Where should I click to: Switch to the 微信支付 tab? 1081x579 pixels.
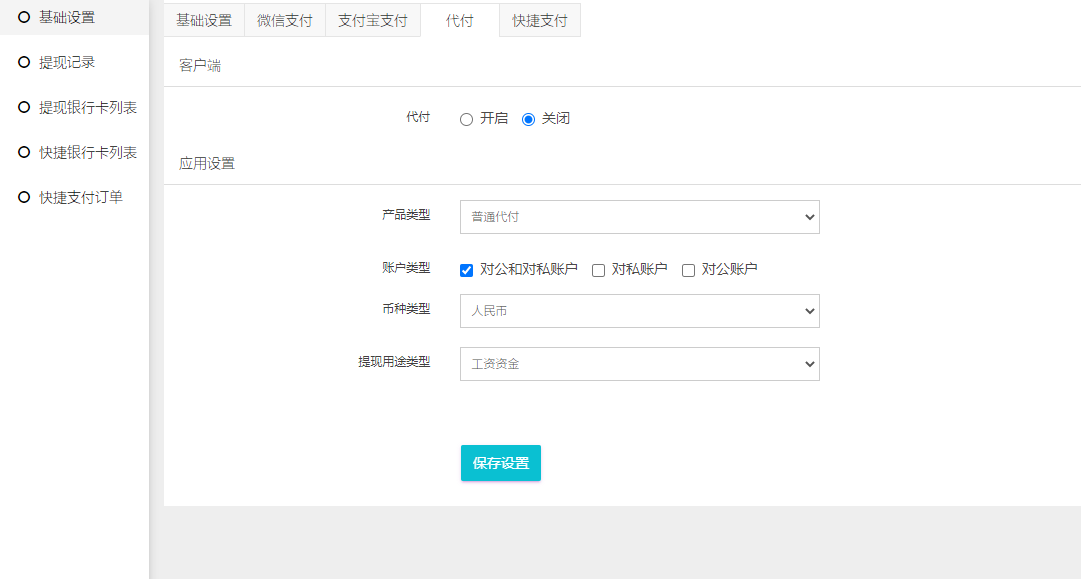click(285, 20)
